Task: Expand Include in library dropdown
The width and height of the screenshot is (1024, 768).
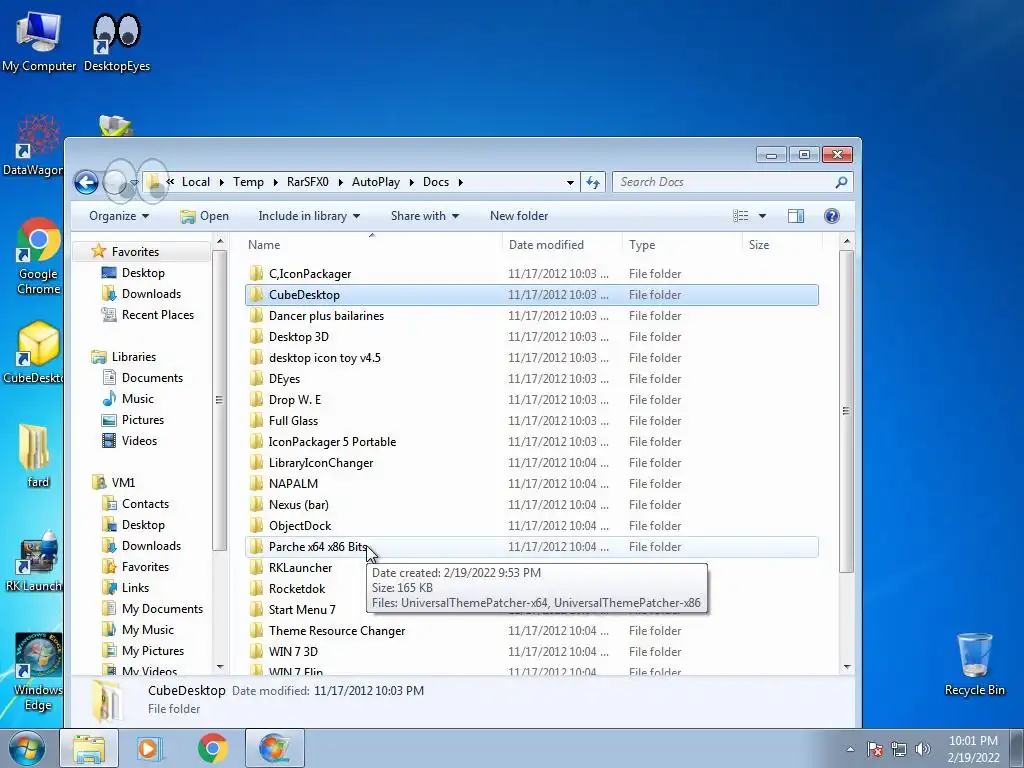Action: coord(309,216)
